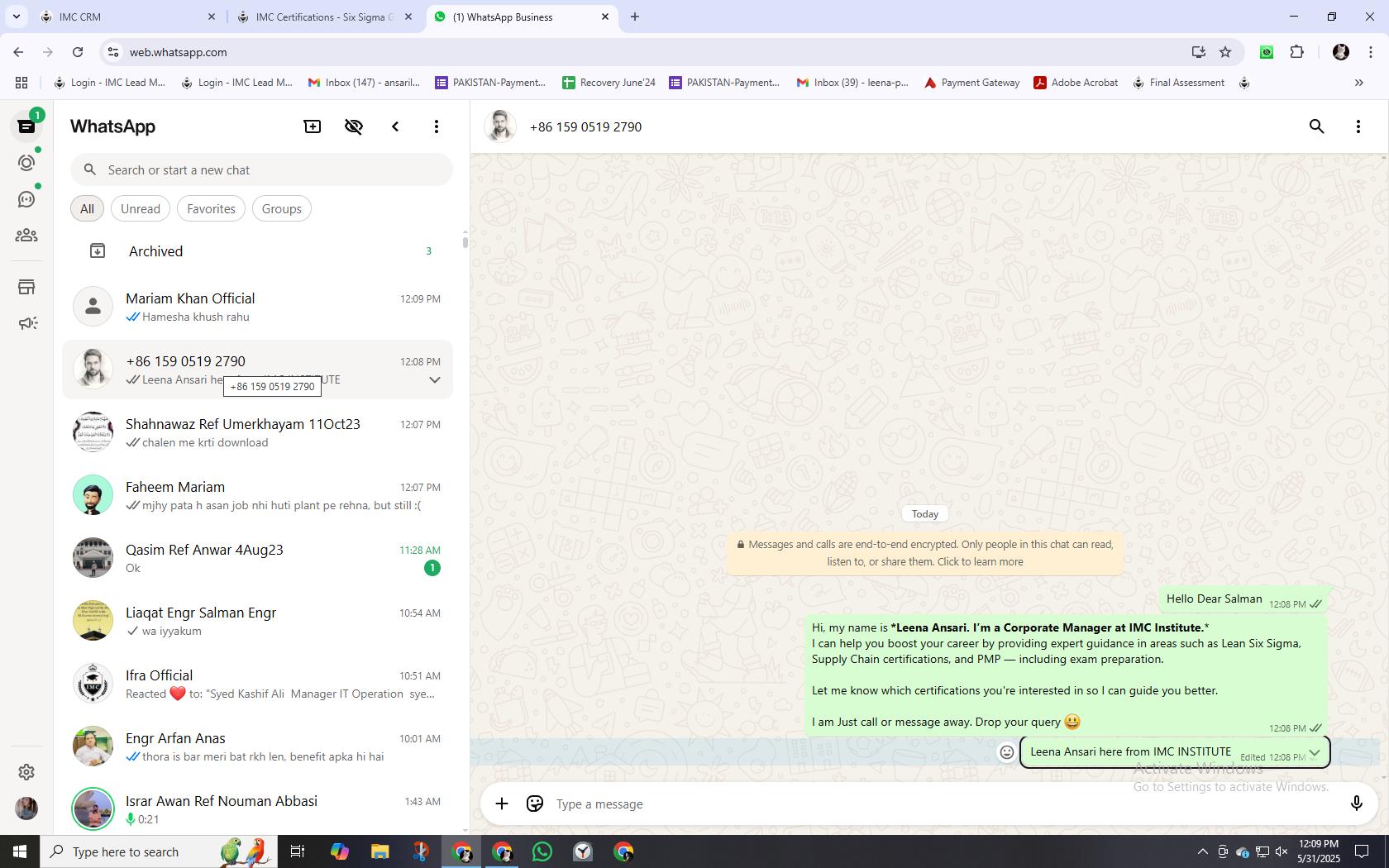Image resolution: width=1389 pixels, height=868 pixels.
Task: Open the Advertise megaphone icon
Action: [26, 323]
